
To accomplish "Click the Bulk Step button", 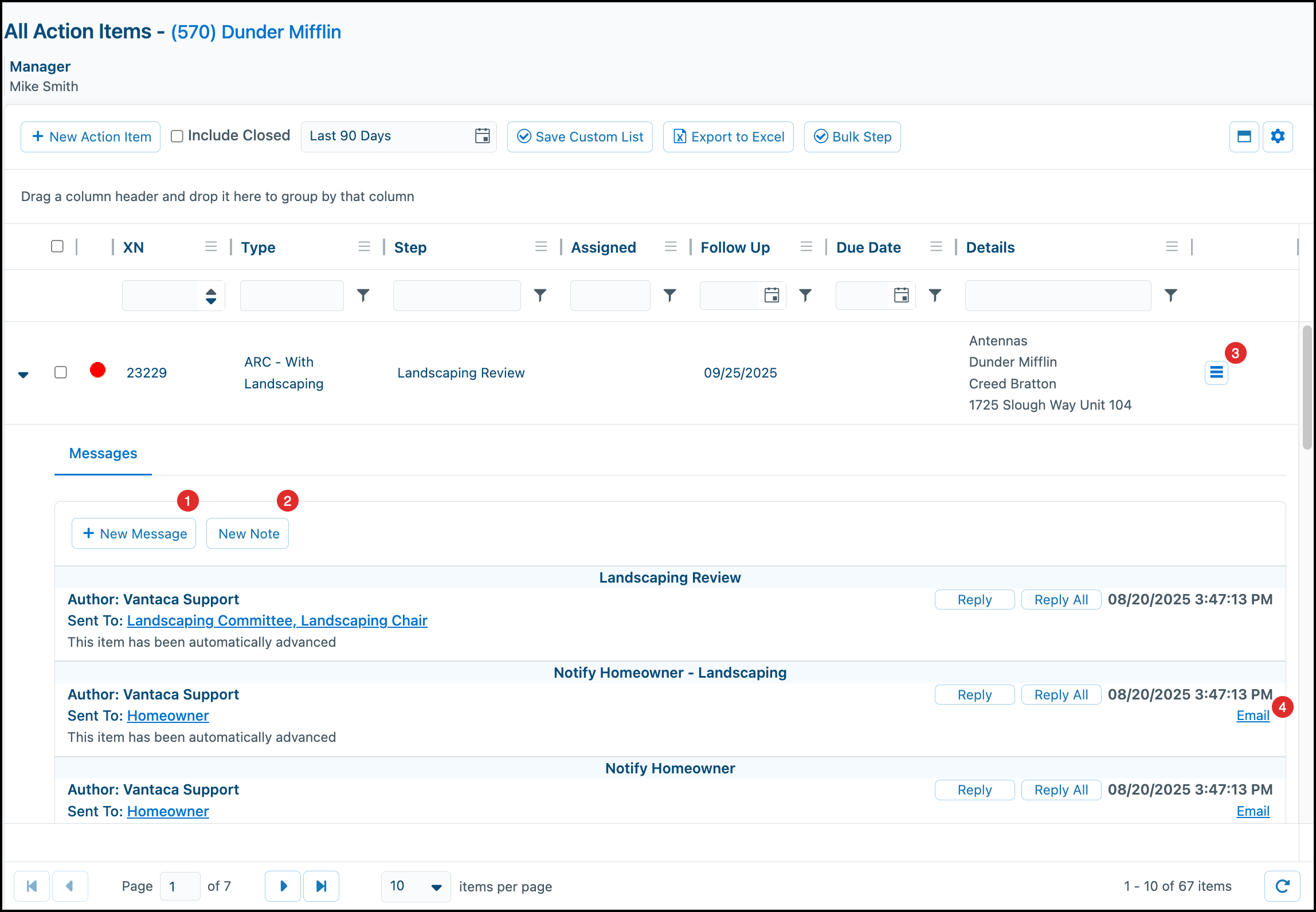I will (852, 137).
